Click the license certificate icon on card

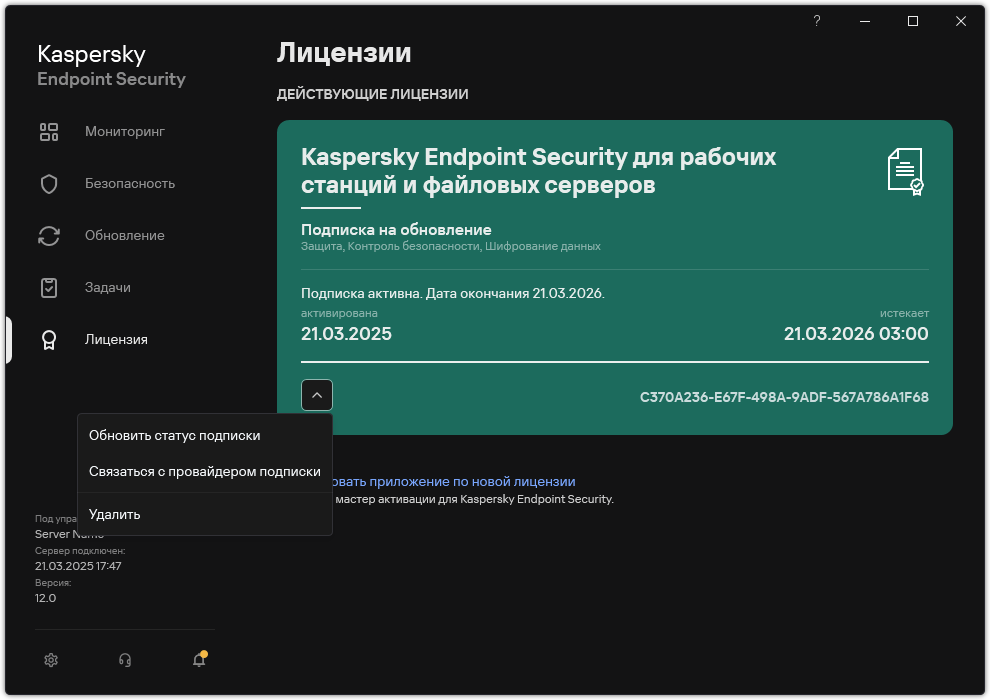(x=905, y=171)
